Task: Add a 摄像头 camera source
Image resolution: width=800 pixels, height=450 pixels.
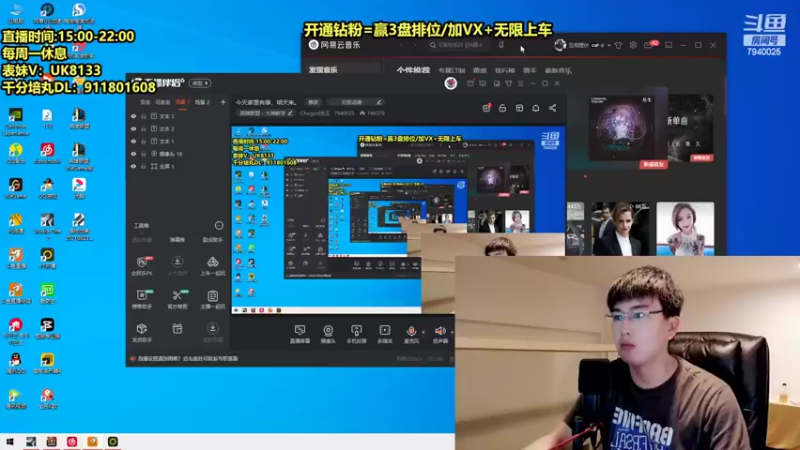Action: tap(328, 334)
